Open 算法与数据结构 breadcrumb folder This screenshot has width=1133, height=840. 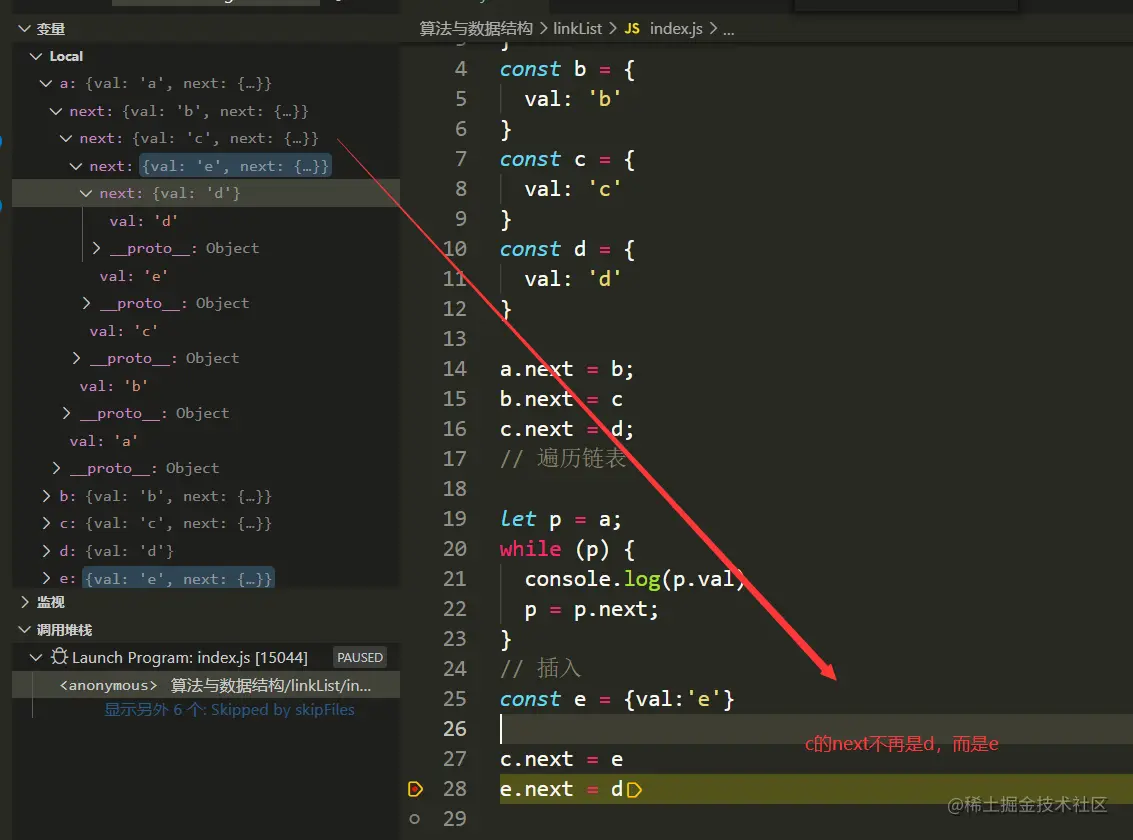[x=475, y=29]
